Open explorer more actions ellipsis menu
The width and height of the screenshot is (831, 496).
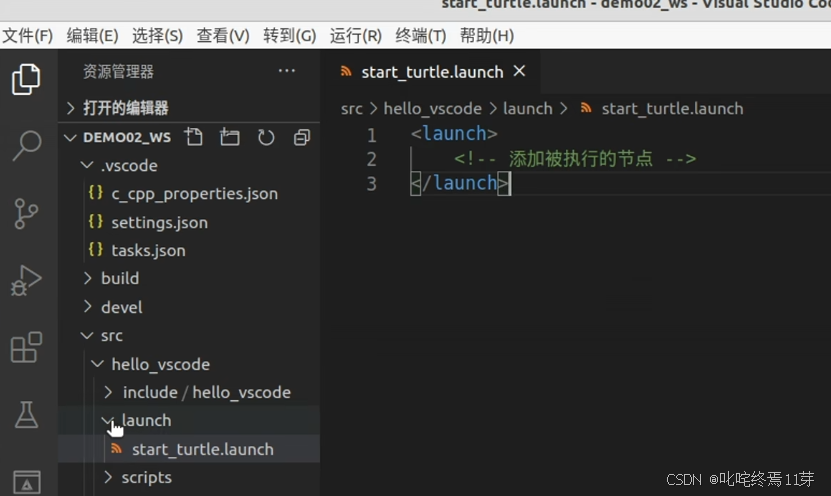tap(287, 71)
